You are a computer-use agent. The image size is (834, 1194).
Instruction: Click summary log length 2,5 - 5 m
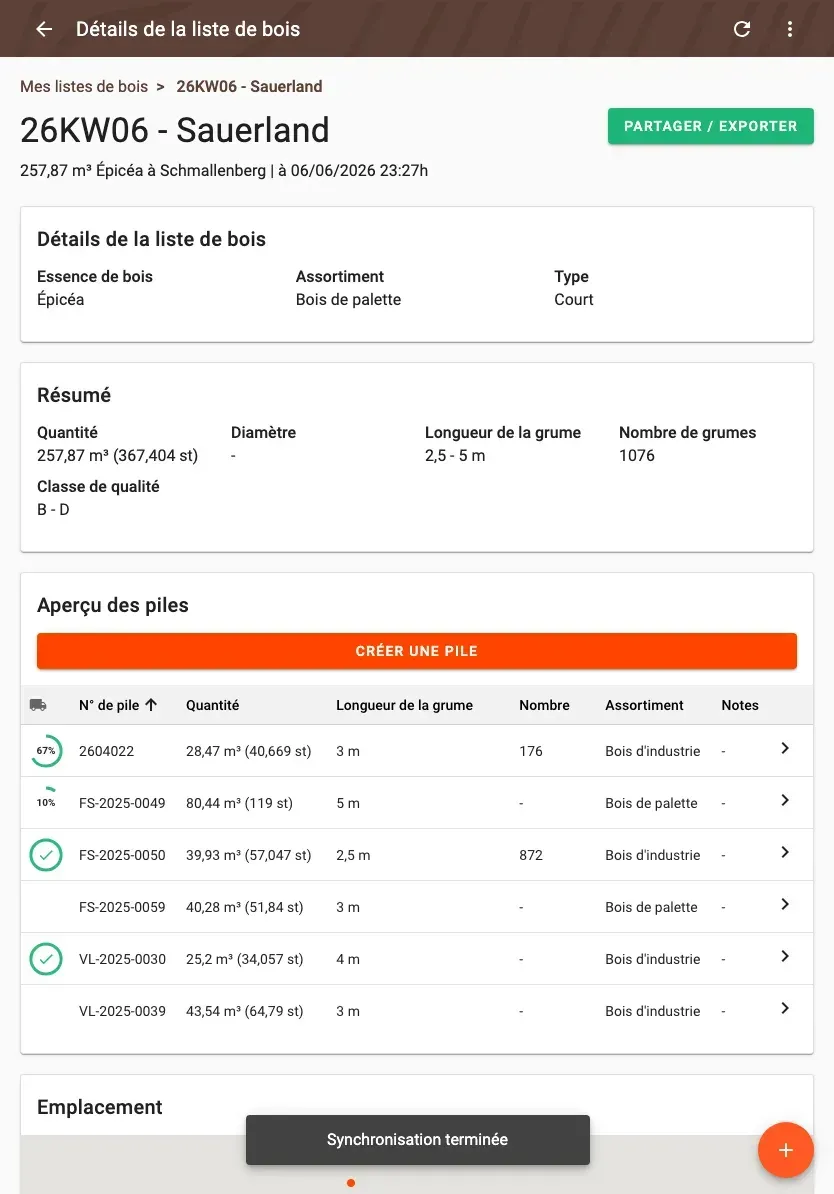click(x=455, y=455)
